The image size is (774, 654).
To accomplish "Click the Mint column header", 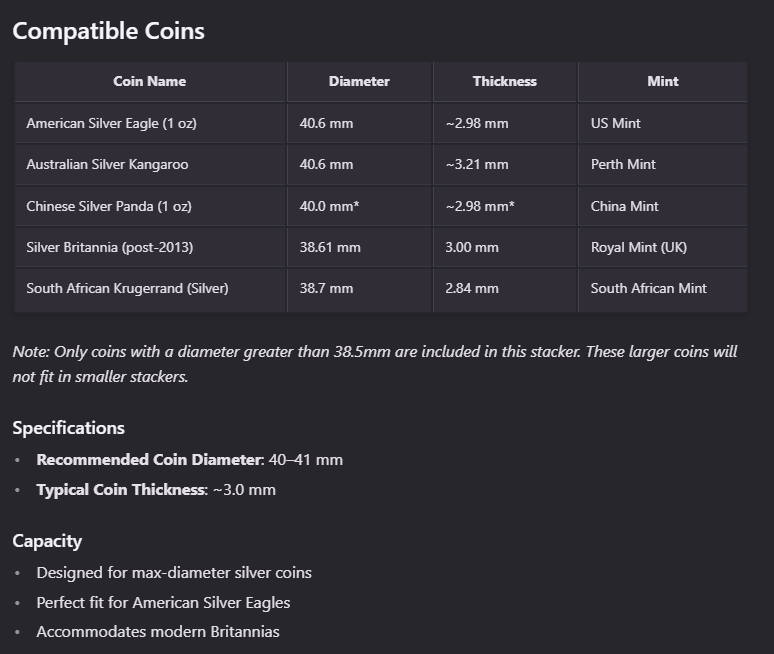I will point(662,82).
